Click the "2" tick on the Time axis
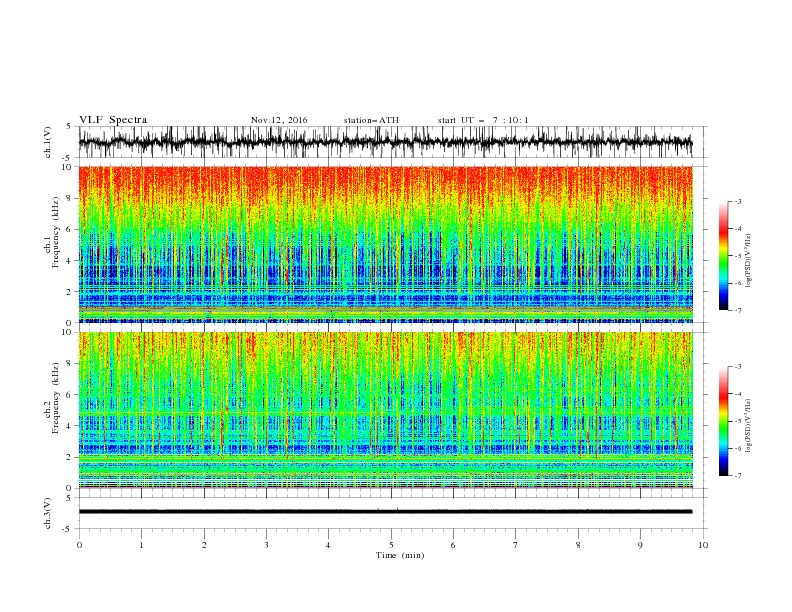792x612 pixels. coord(204,545)
